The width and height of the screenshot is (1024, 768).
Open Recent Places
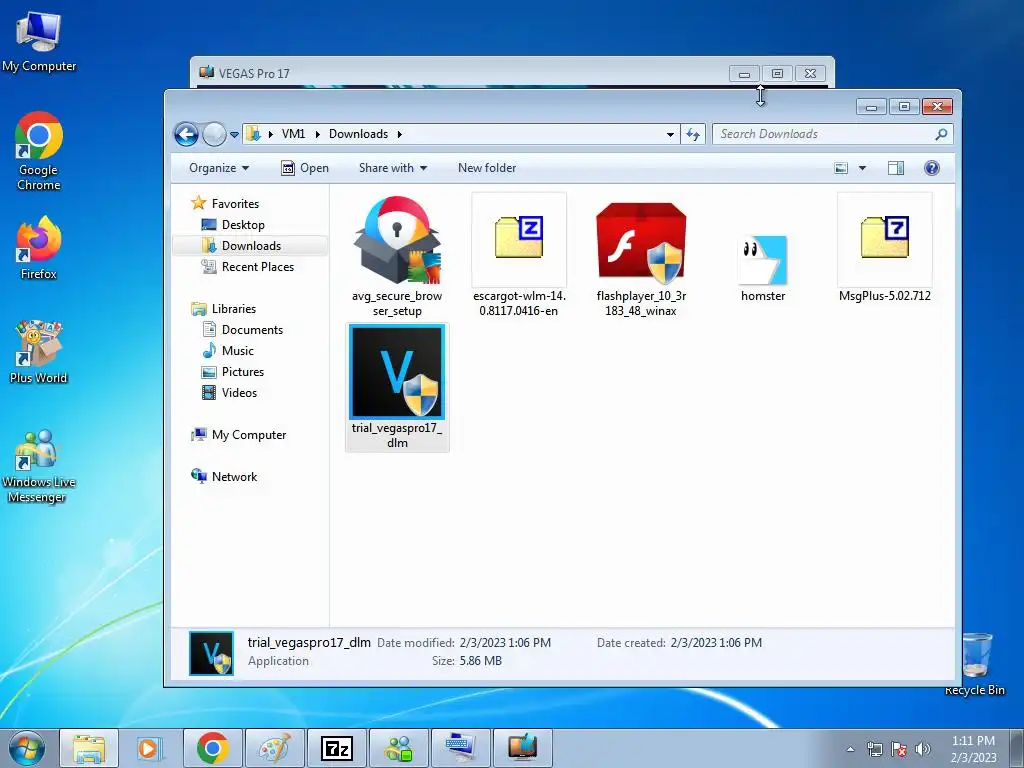coord(248,266)
